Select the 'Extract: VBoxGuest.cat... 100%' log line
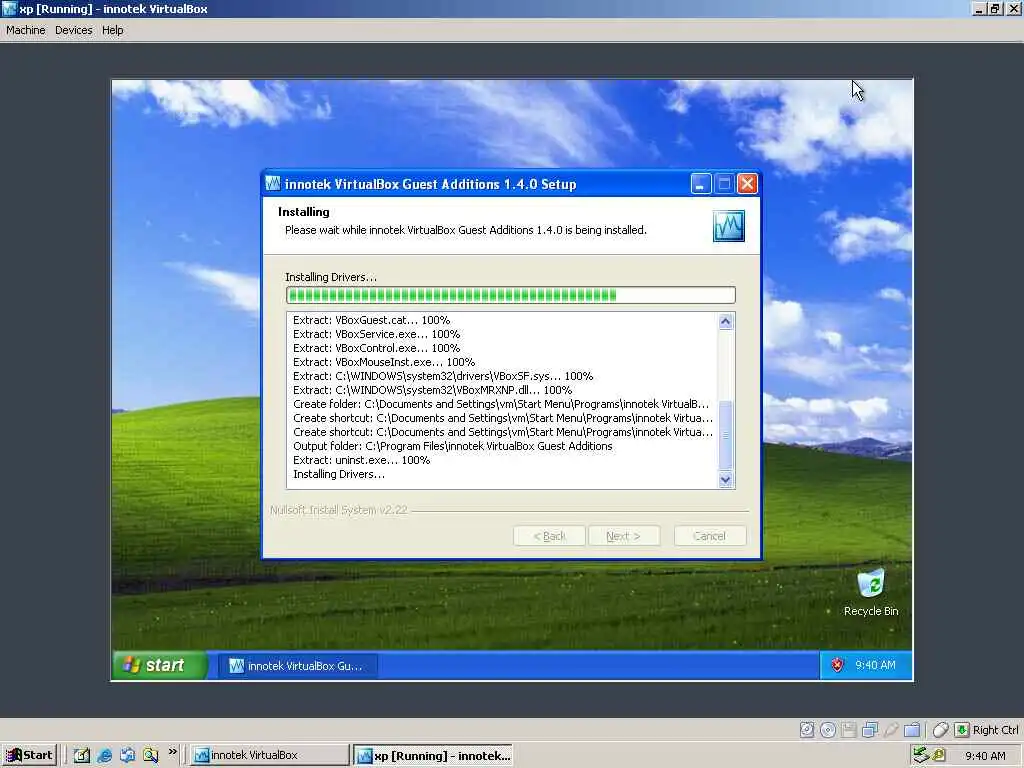The image size is (1024, 768). click(x=372, y=320)
